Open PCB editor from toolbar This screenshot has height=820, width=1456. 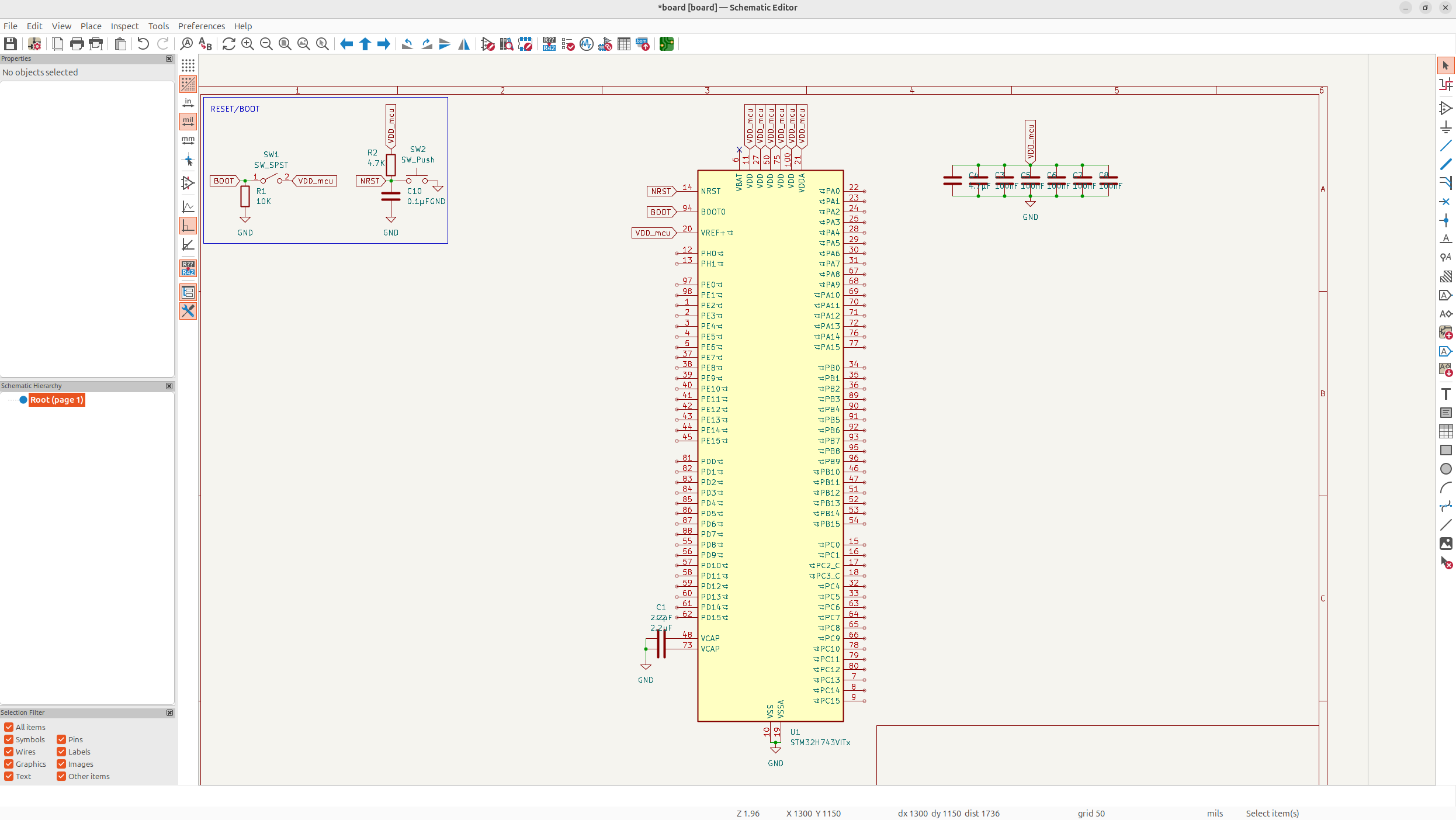tap(667, 44)
